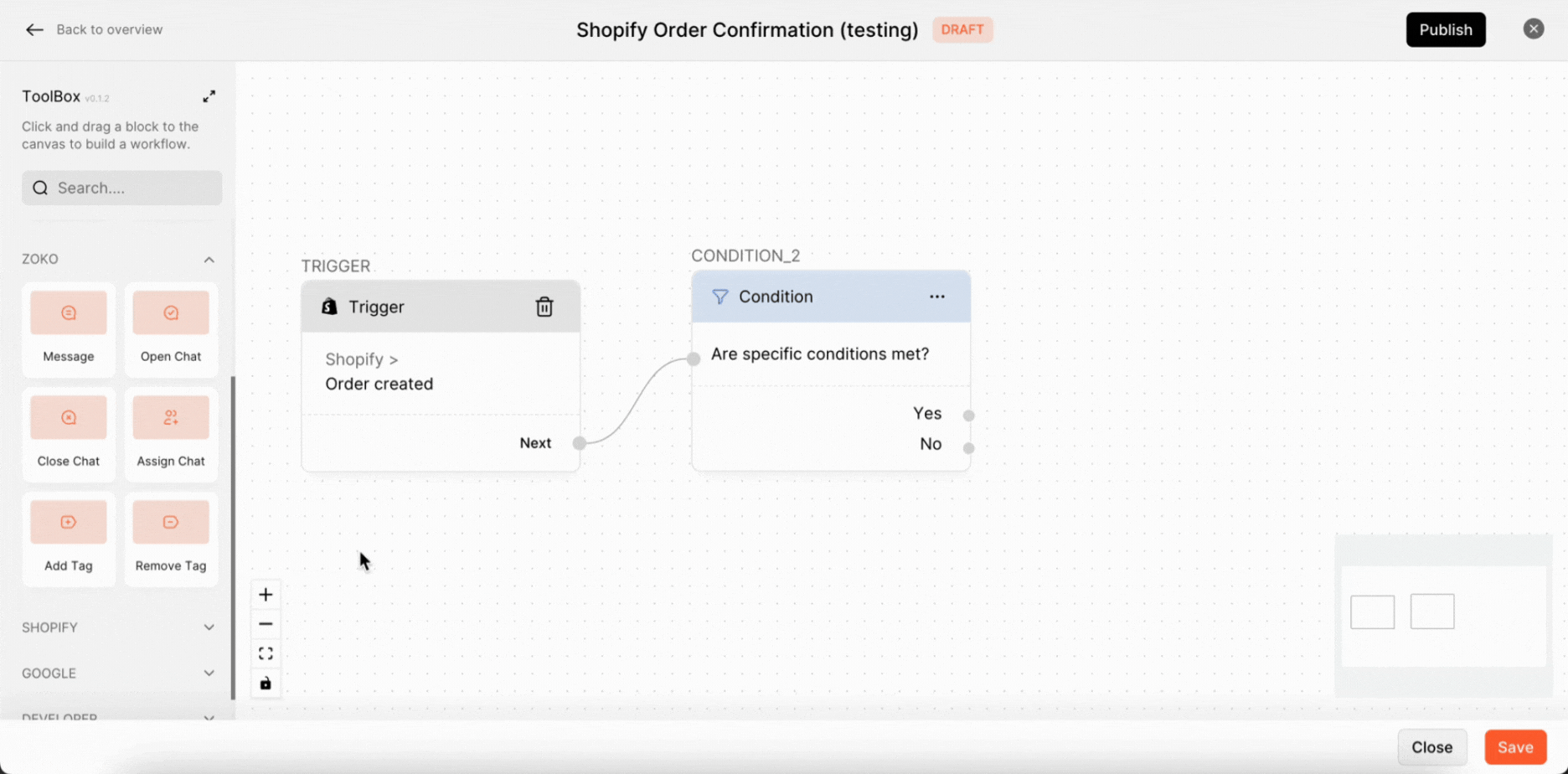1568x774 pixels.
Task: Click the filter icon on Condition node
Action: click(720, 297)
